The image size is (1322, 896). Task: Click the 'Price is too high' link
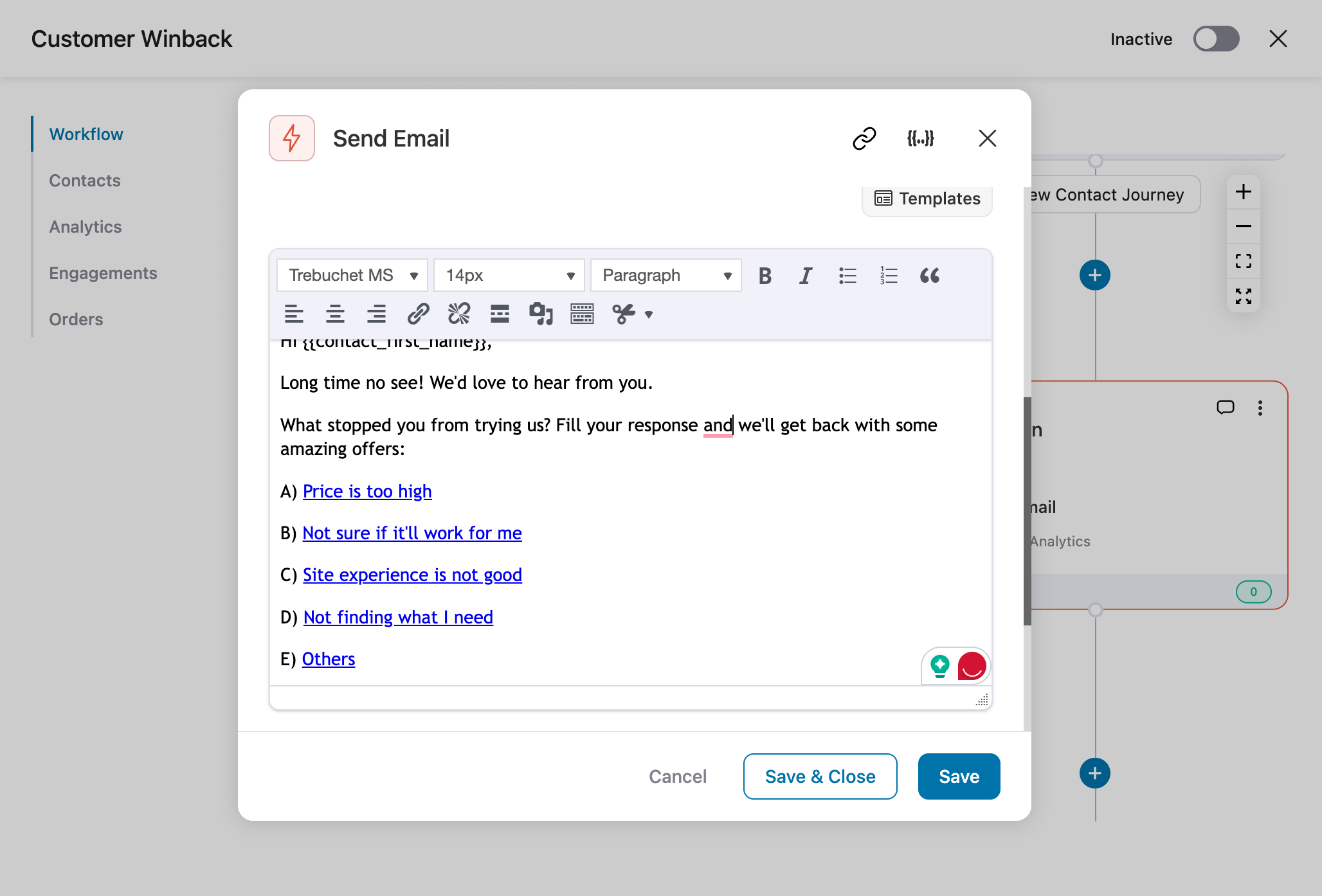pyautogui.click(x=367, y=491)
